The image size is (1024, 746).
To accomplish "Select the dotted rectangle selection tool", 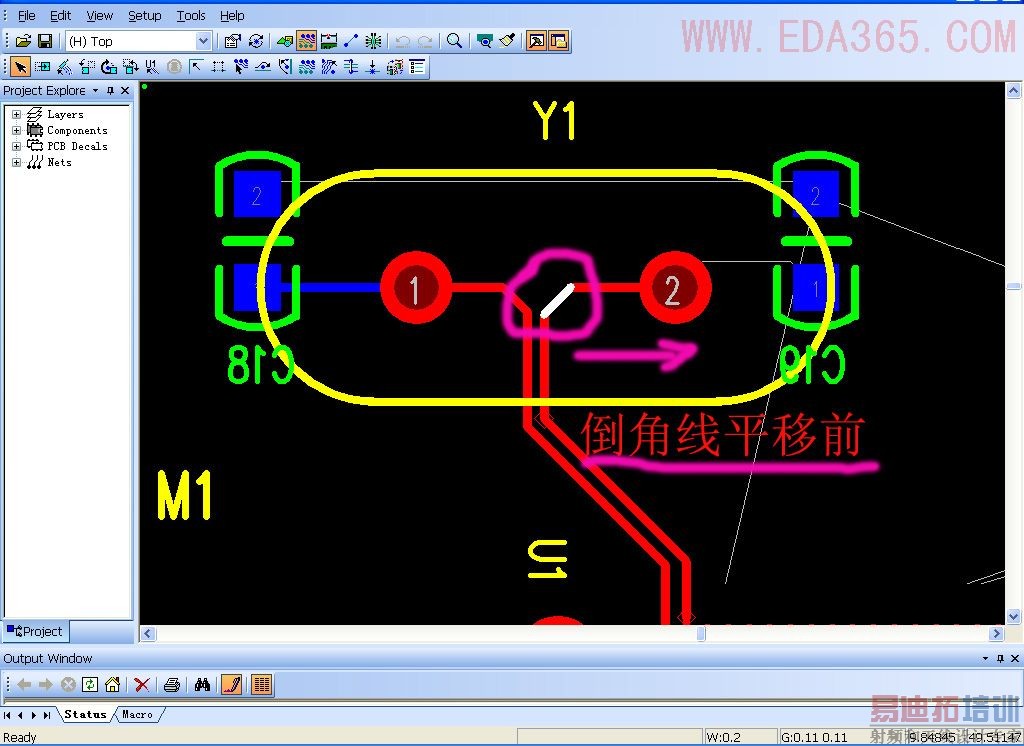I will click(x=219, y=67).
